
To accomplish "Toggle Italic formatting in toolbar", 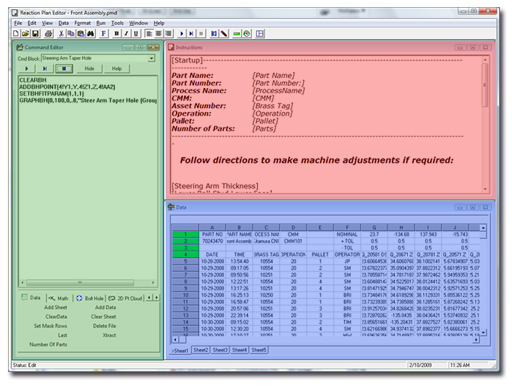I will (x=126, y=34).
